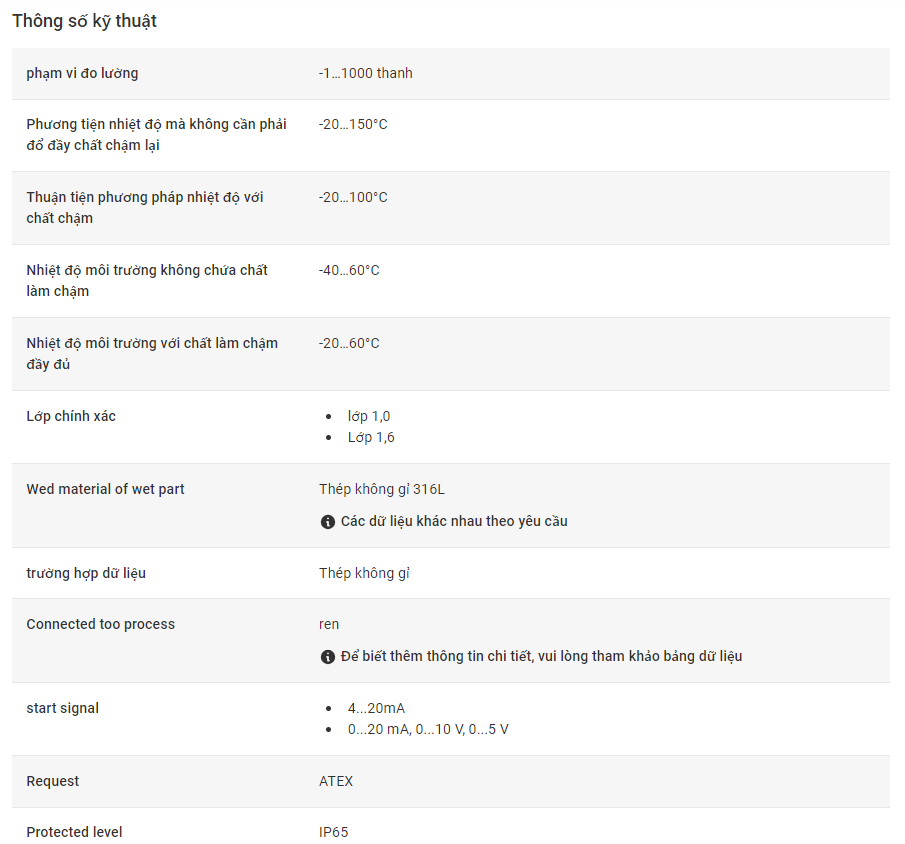Select the '-40...60°C' ambient temperature value

click(x=349, y=270)
